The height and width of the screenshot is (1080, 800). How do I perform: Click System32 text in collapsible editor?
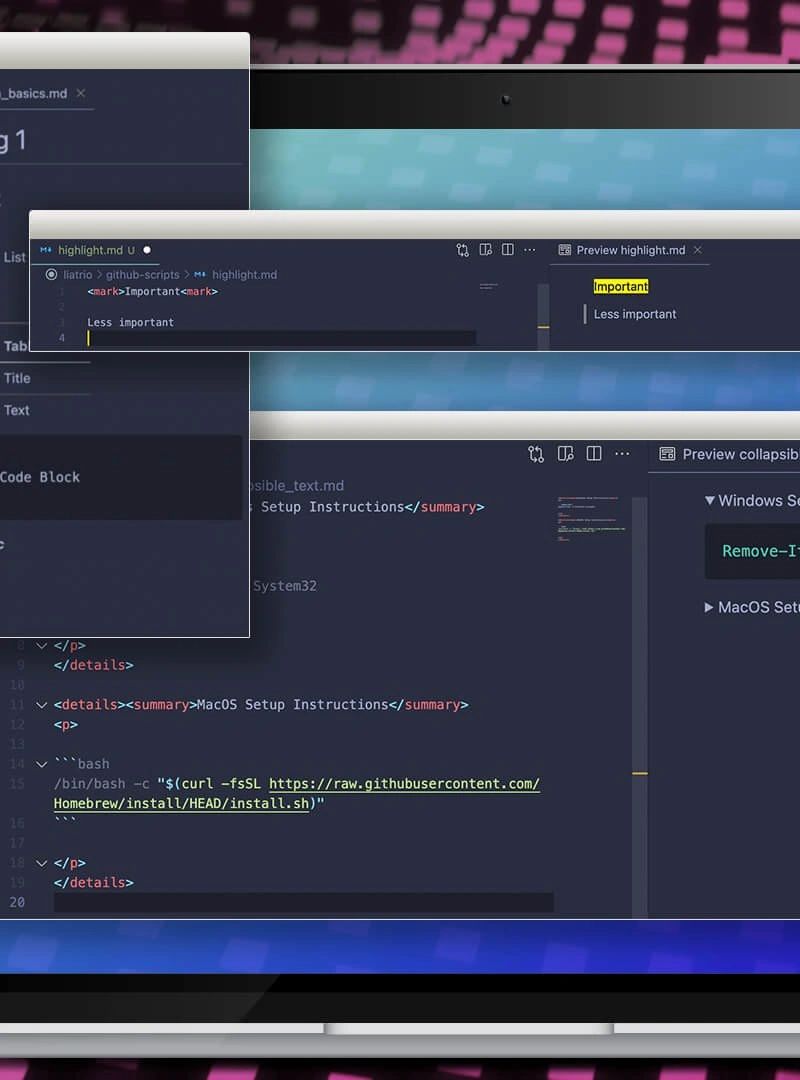285,586
